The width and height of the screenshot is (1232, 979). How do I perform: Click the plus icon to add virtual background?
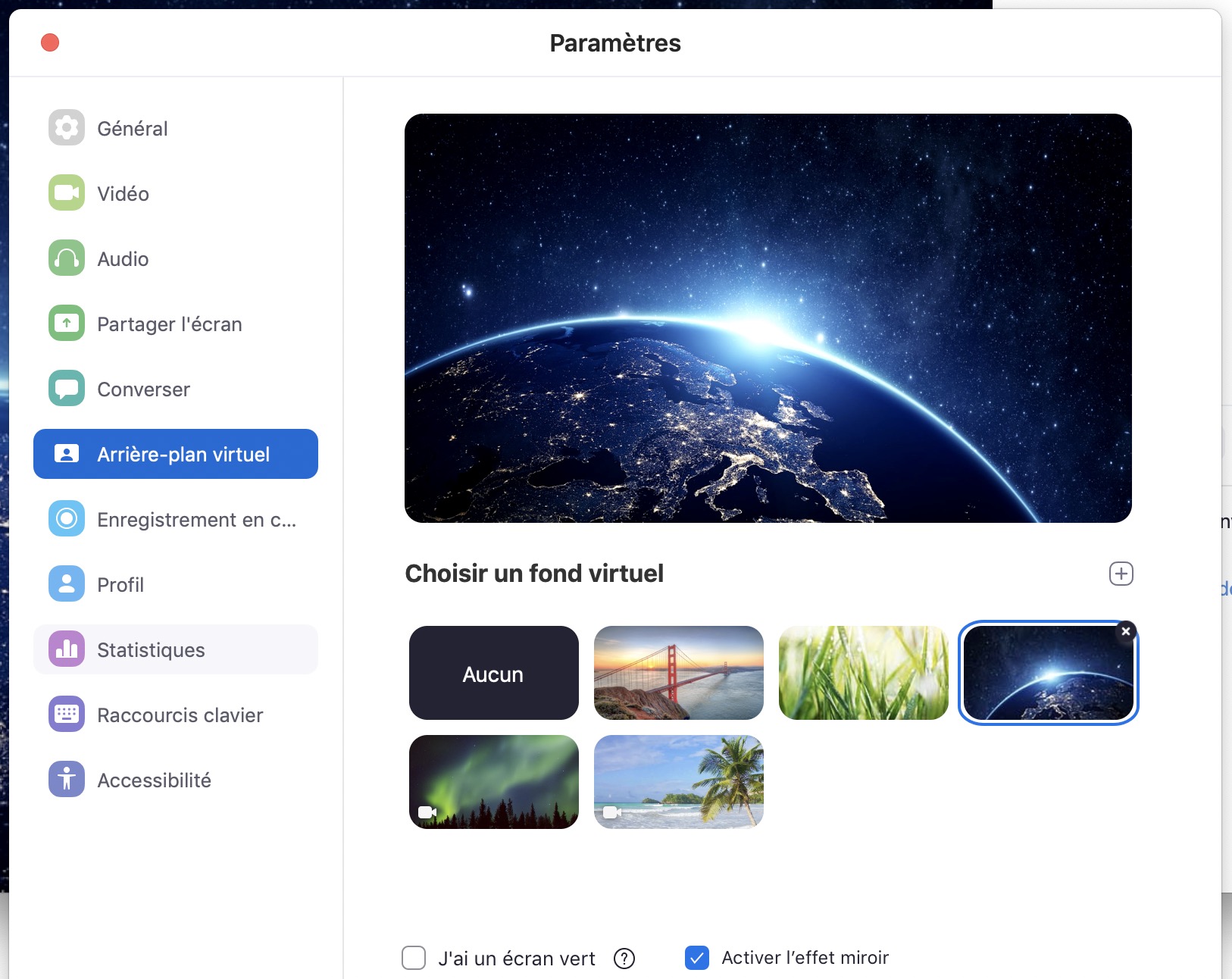[1121, 574]
